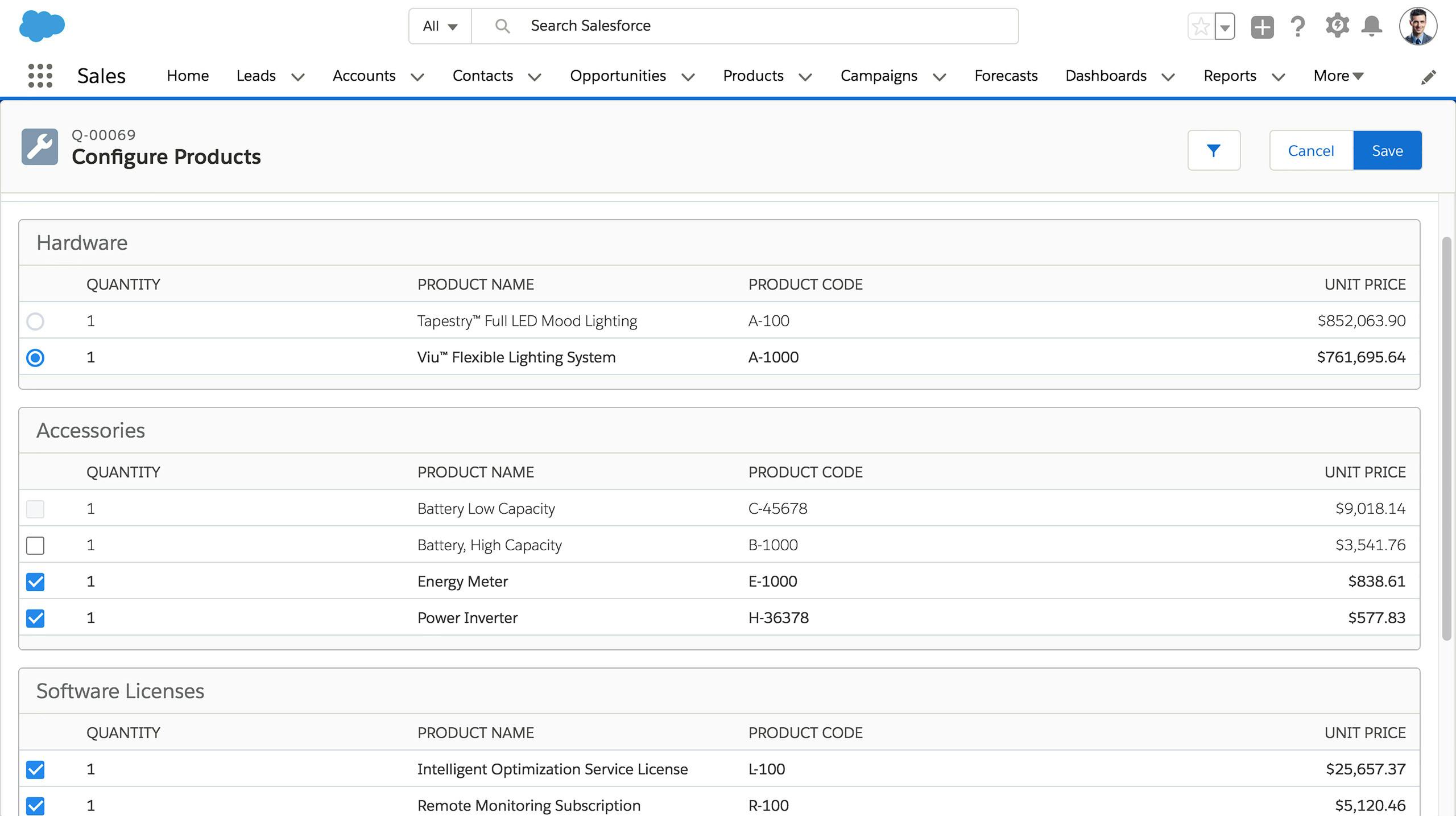Click the Sales app name
This screenshot has width=1456, height=816.
101,76
